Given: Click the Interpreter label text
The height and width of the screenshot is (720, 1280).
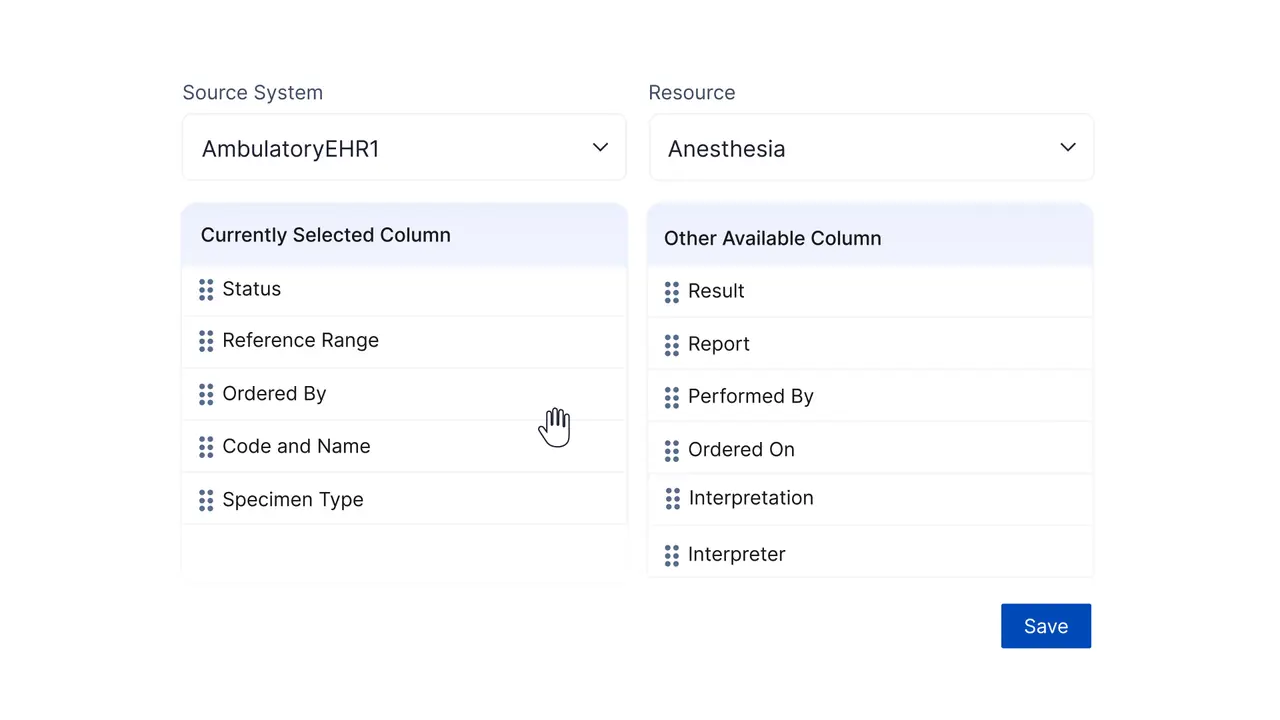Looking at the screenshot, I should pyautogui.click(x=737, y=555).
